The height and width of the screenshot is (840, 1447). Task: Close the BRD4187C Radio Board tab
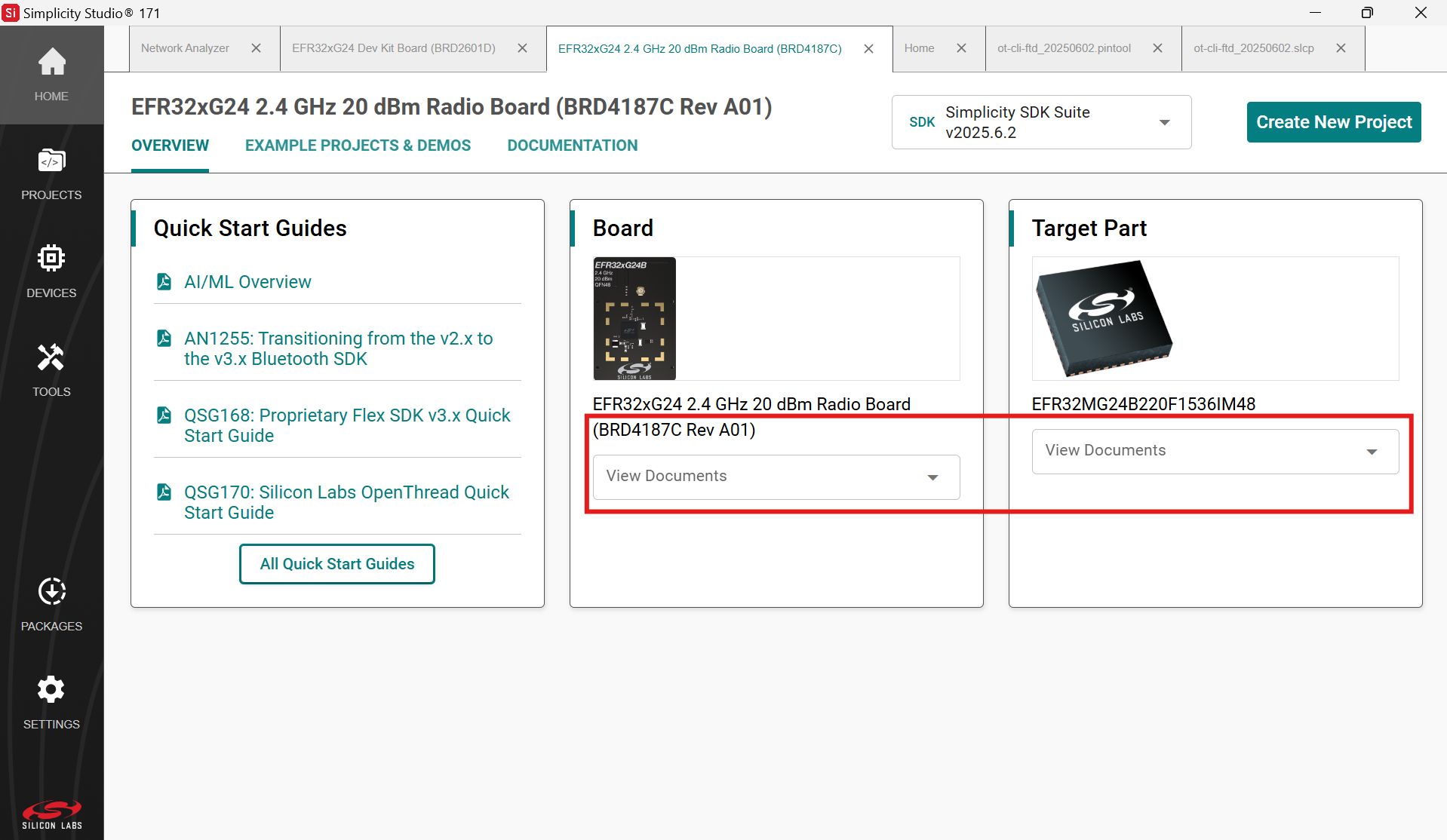pos(868,48)
